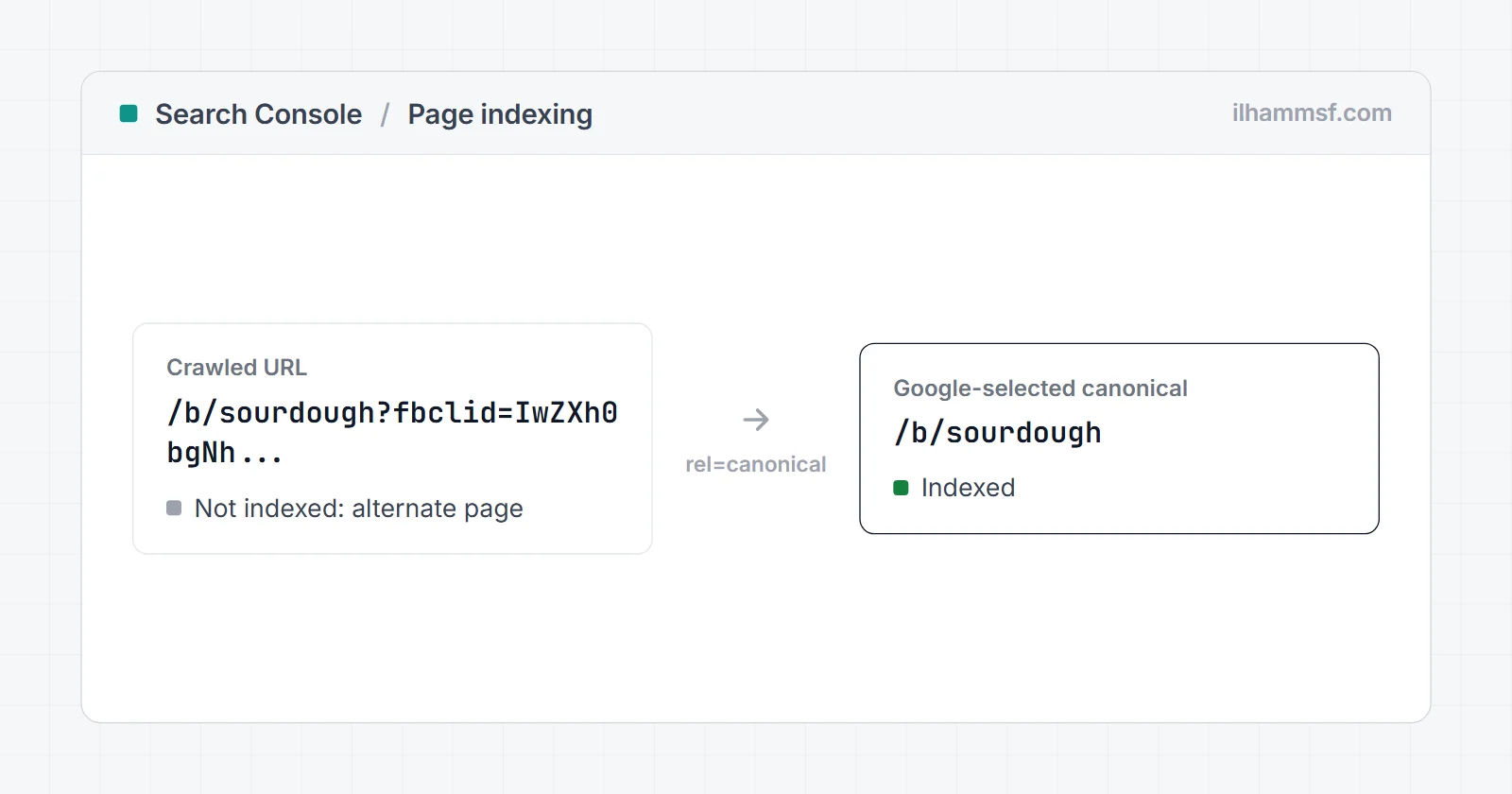Open the Search Console breadcrumb

[258, 114]
